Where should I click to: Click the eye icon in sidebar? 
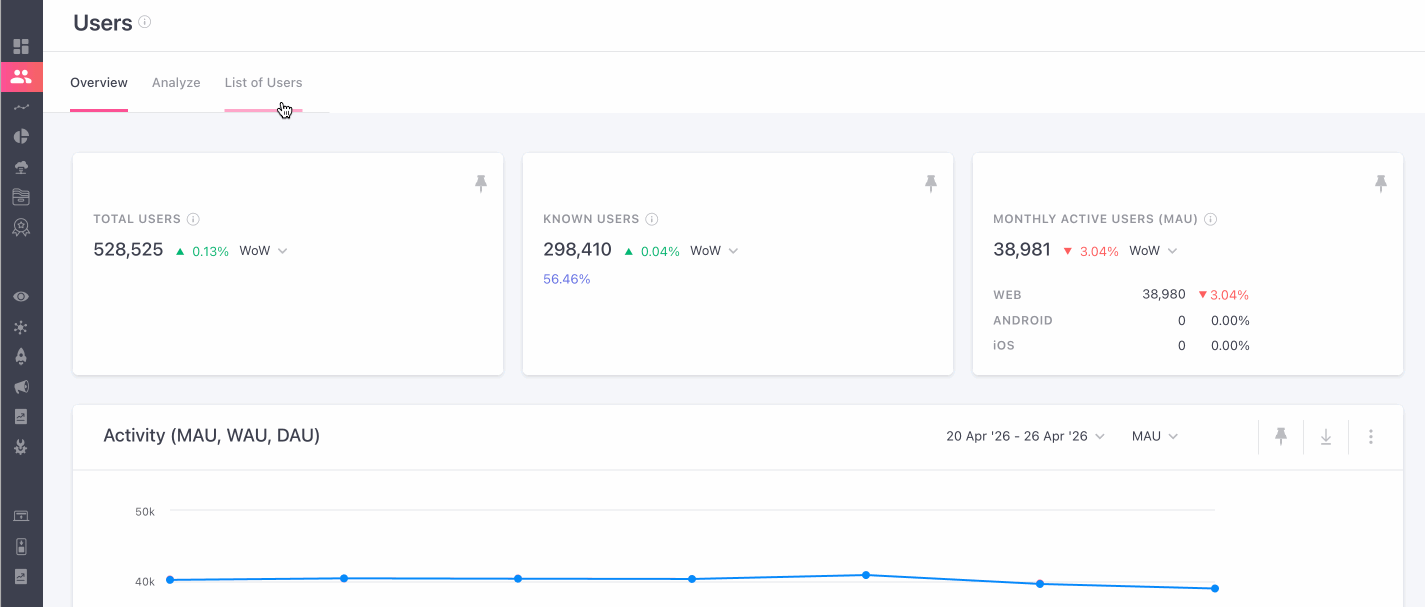(x=21, y=297)
